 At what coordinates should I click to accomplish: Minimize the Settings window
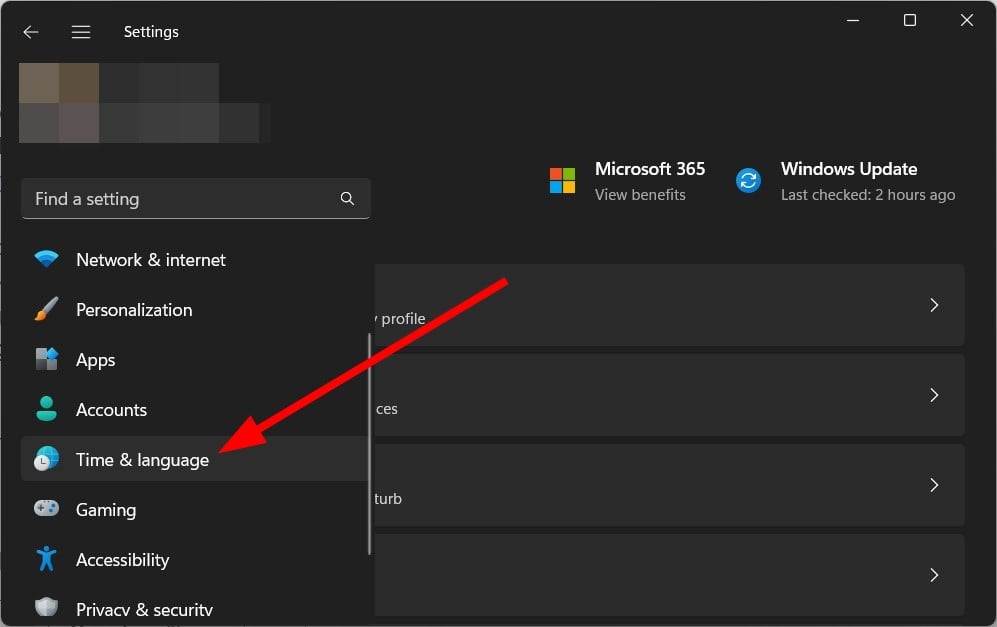[x=853, y=20]
